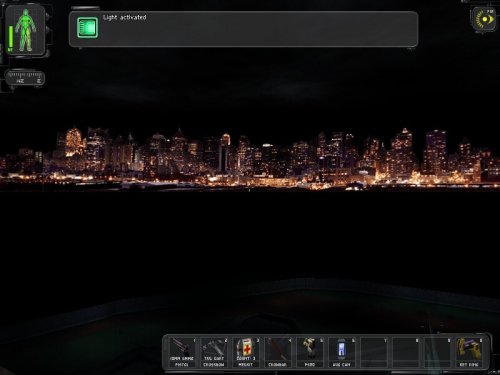Use the medkit in belt slot 3
The width and height of the screenshot is (500, 375).
tap(246, 352)
